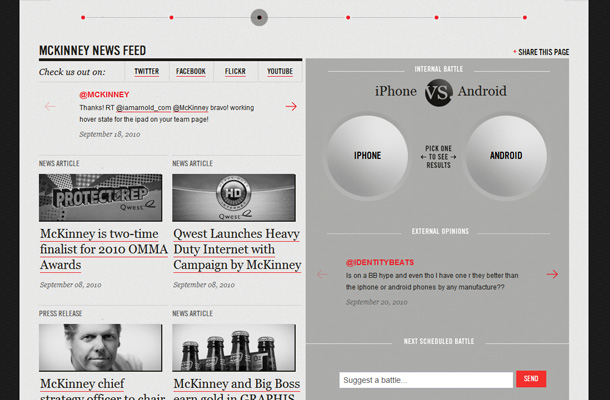Screen dimensions: 610x400
Task: Click the September 20, 2010 opinion date
Action: (377, 302)
